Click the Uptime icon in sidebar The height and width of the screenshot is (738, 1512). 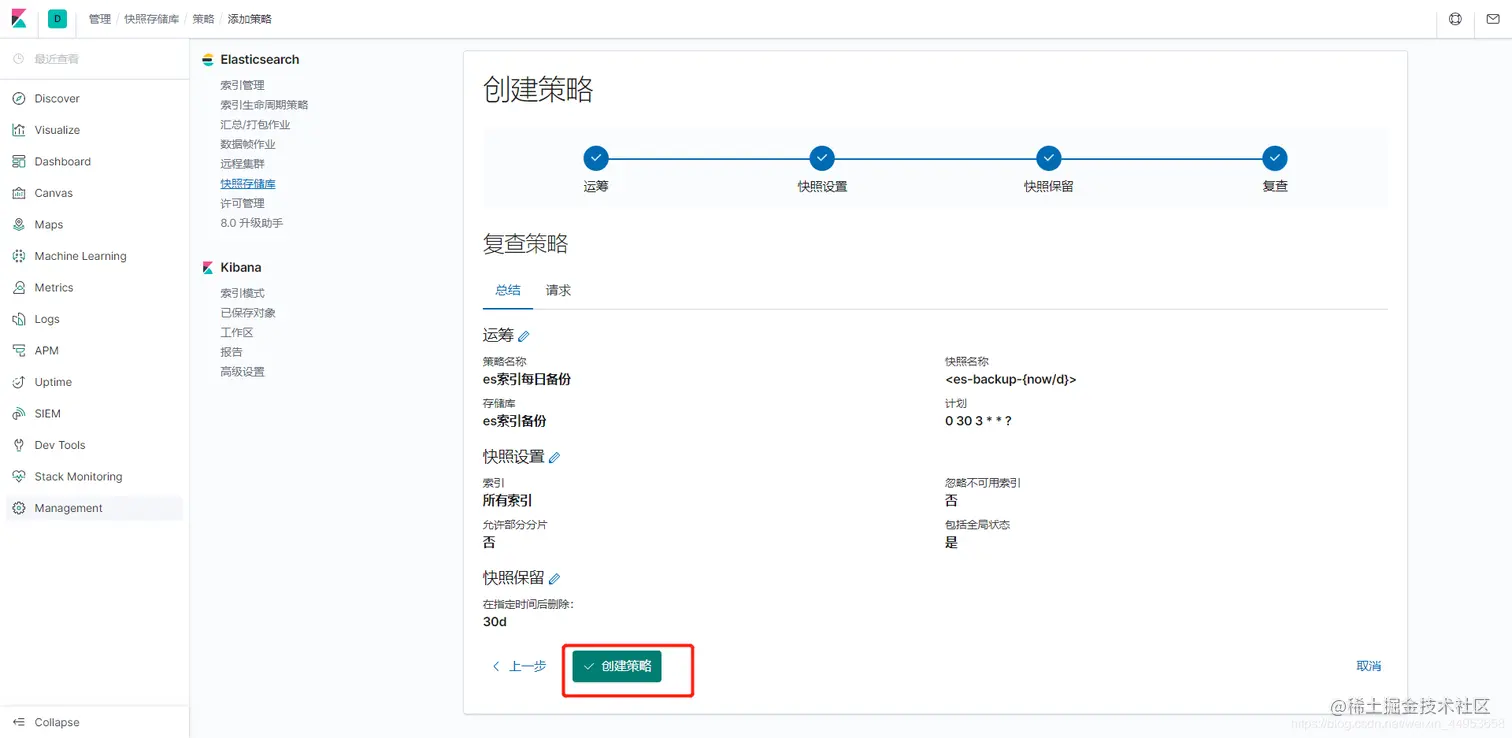(18, 382)
